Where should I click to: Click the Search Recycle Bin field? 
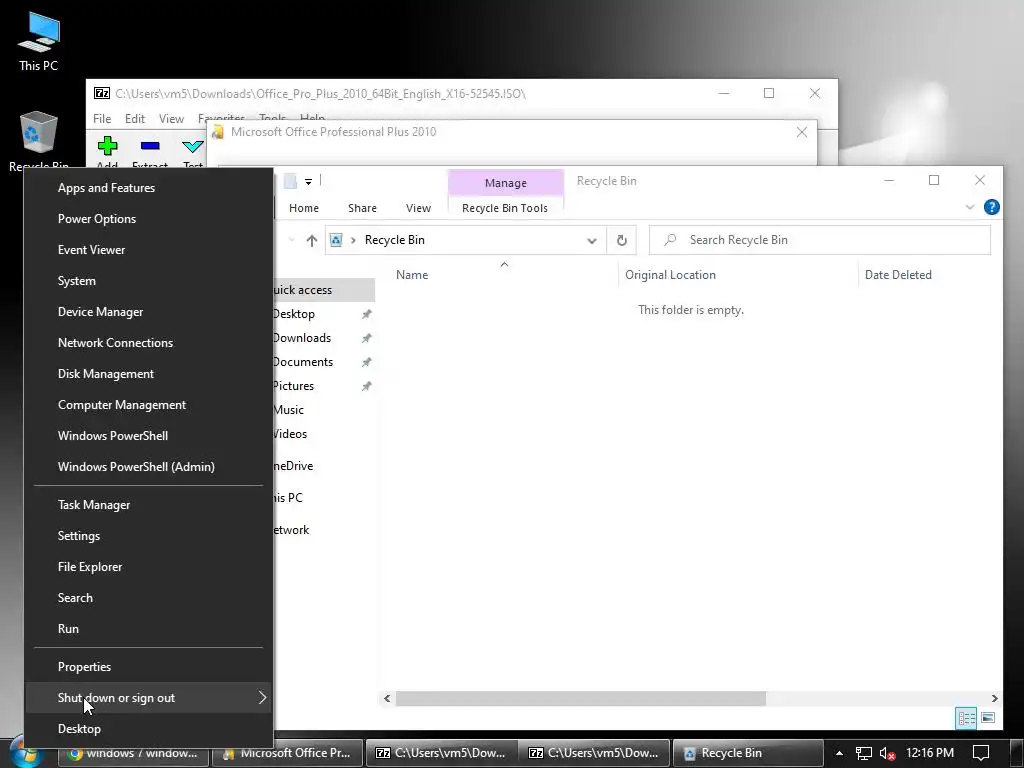[x=820, y=240]
